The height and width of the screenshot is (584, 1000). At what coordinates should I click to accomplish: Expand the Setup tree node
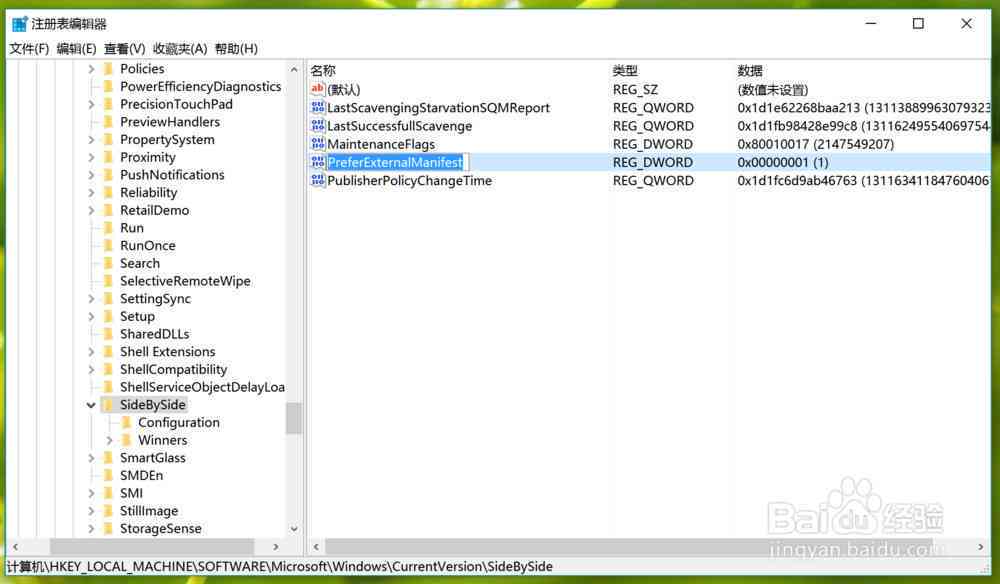91,316
